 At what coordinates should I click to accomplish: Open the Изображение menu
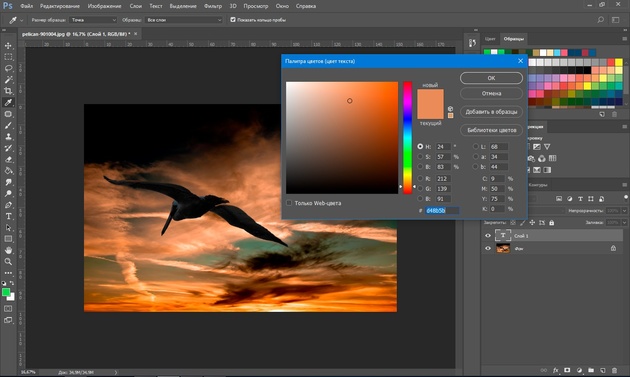tap(104, 6)
